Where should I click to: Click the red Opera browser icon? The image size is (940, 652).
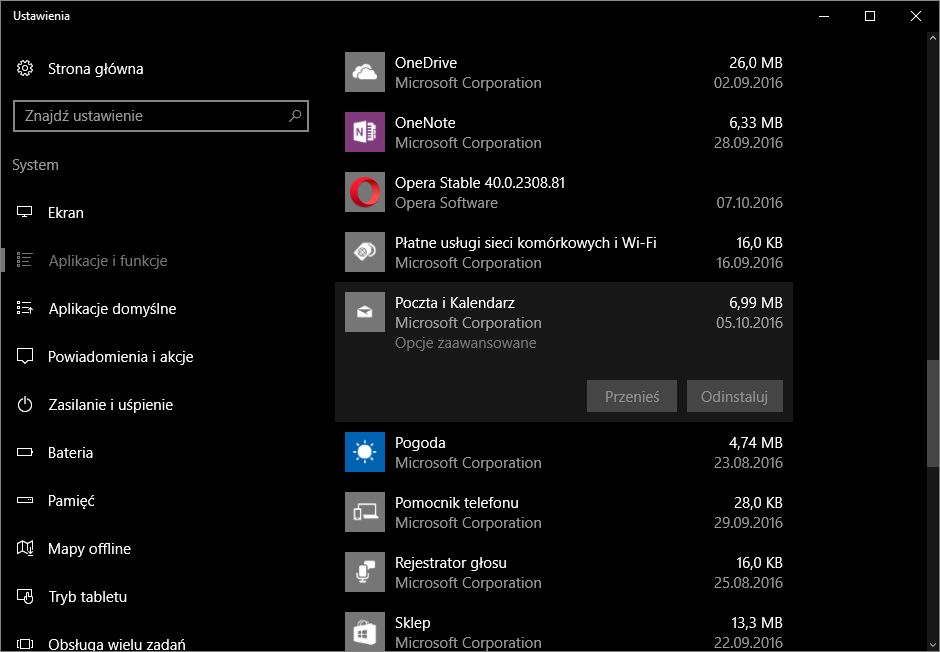(x=364, y=192)
